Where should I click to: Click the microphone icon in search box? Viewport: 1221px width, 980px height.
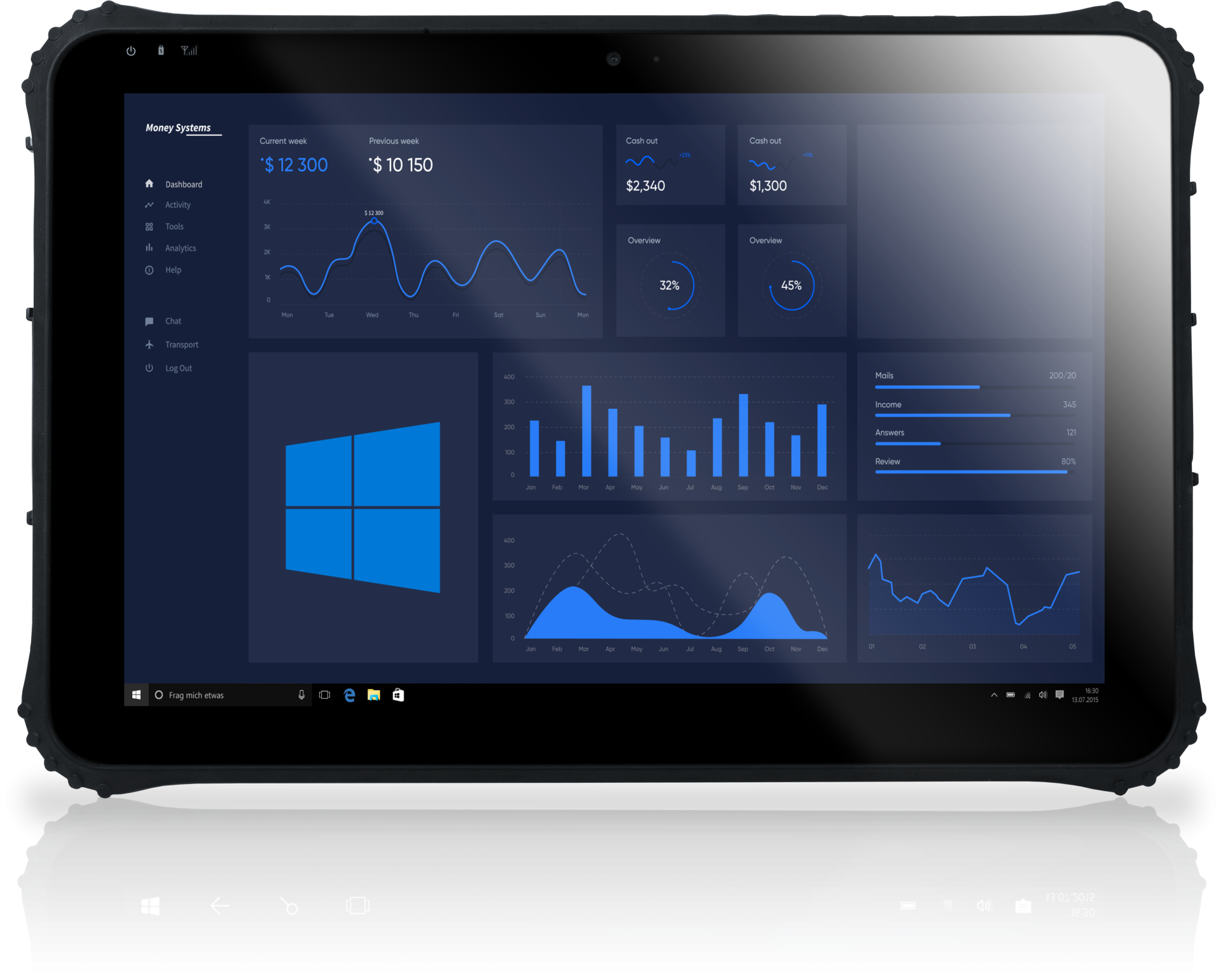tap(301, 695)
